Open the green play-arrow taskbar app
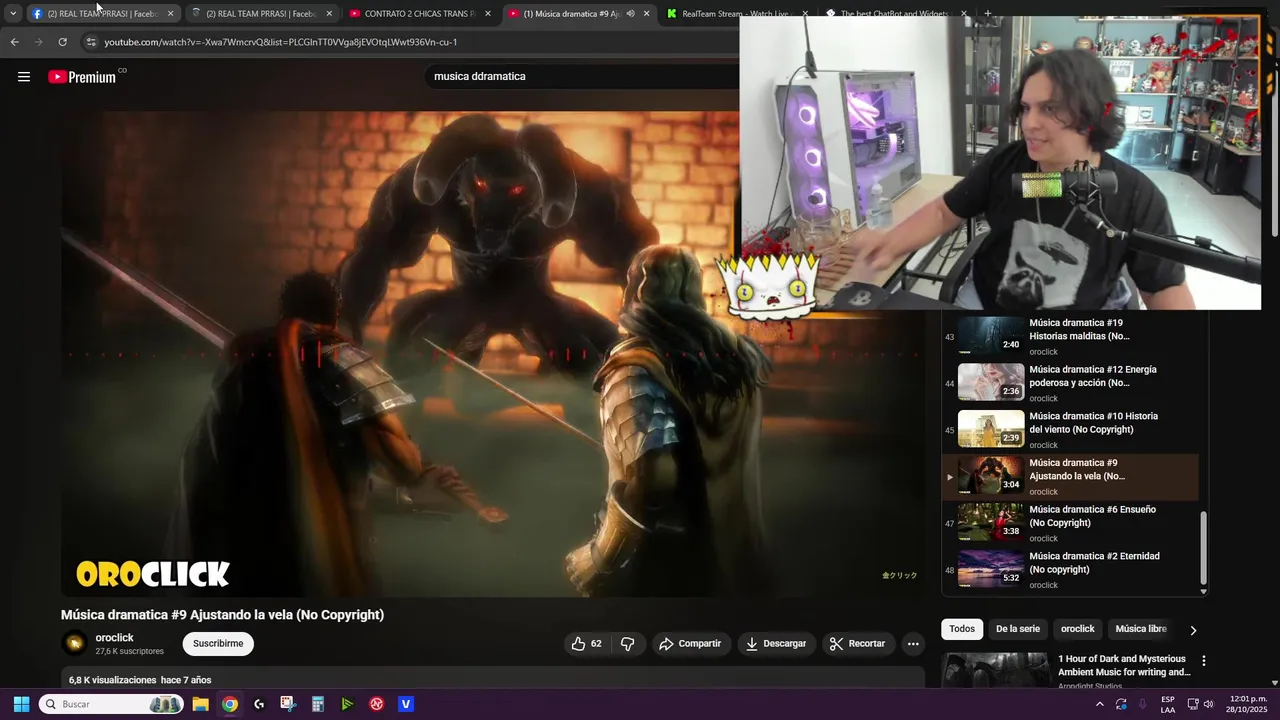This screenshot has width=1280, height=720. click(347, 704)
